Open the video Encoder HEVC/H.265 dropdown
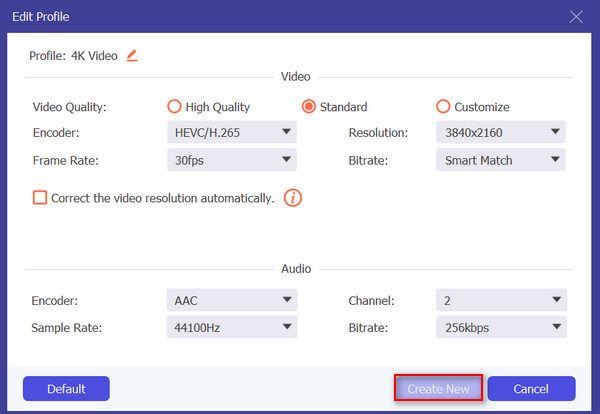 232,132
